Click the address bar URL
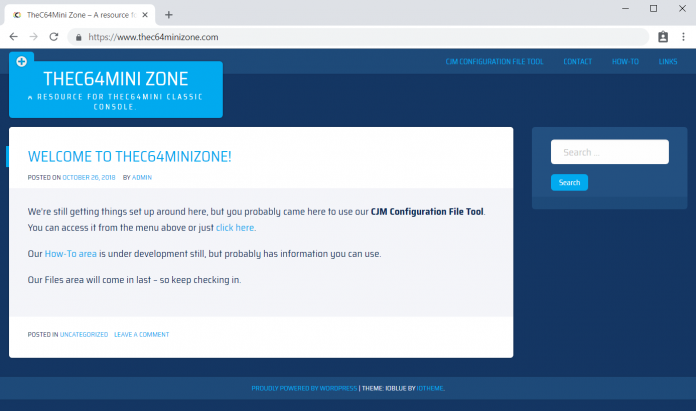Screen dimensions: 696x411 click(153, 37)
